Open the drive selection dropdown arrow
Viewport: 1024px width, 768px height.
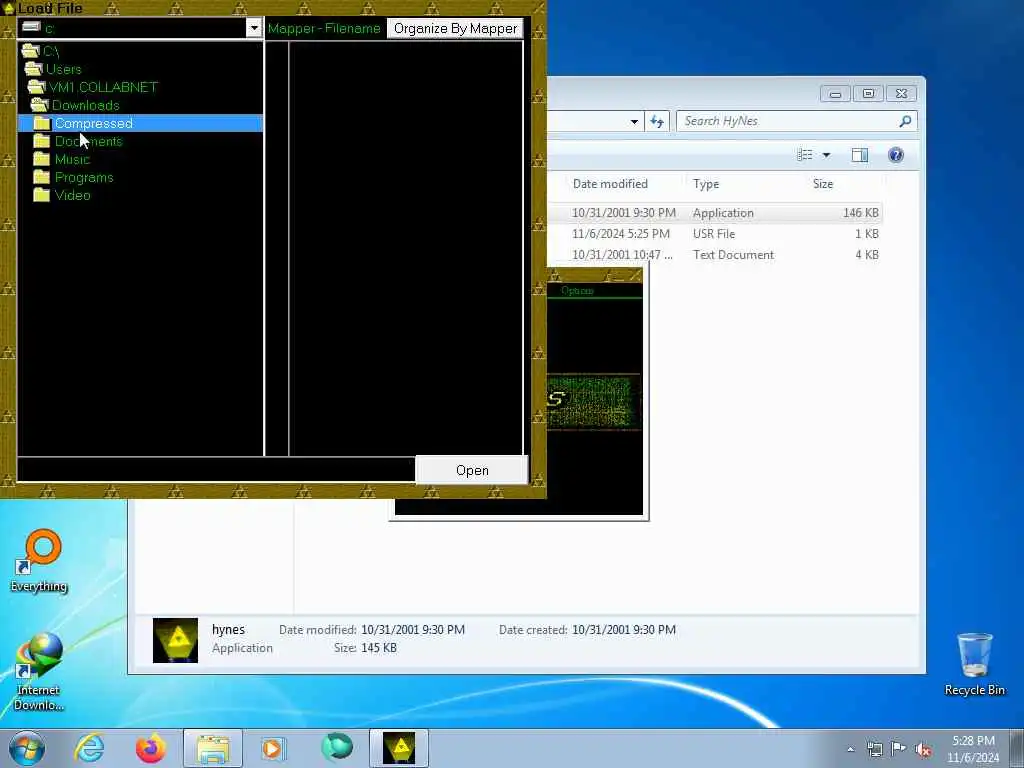(253, 28)
